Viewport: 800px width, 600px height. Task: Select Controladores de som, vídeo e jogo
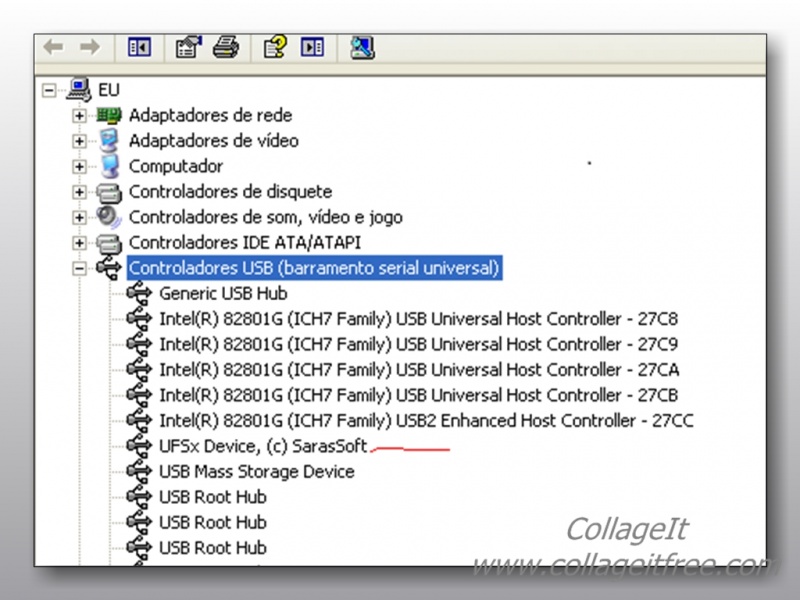pos(265,218)
